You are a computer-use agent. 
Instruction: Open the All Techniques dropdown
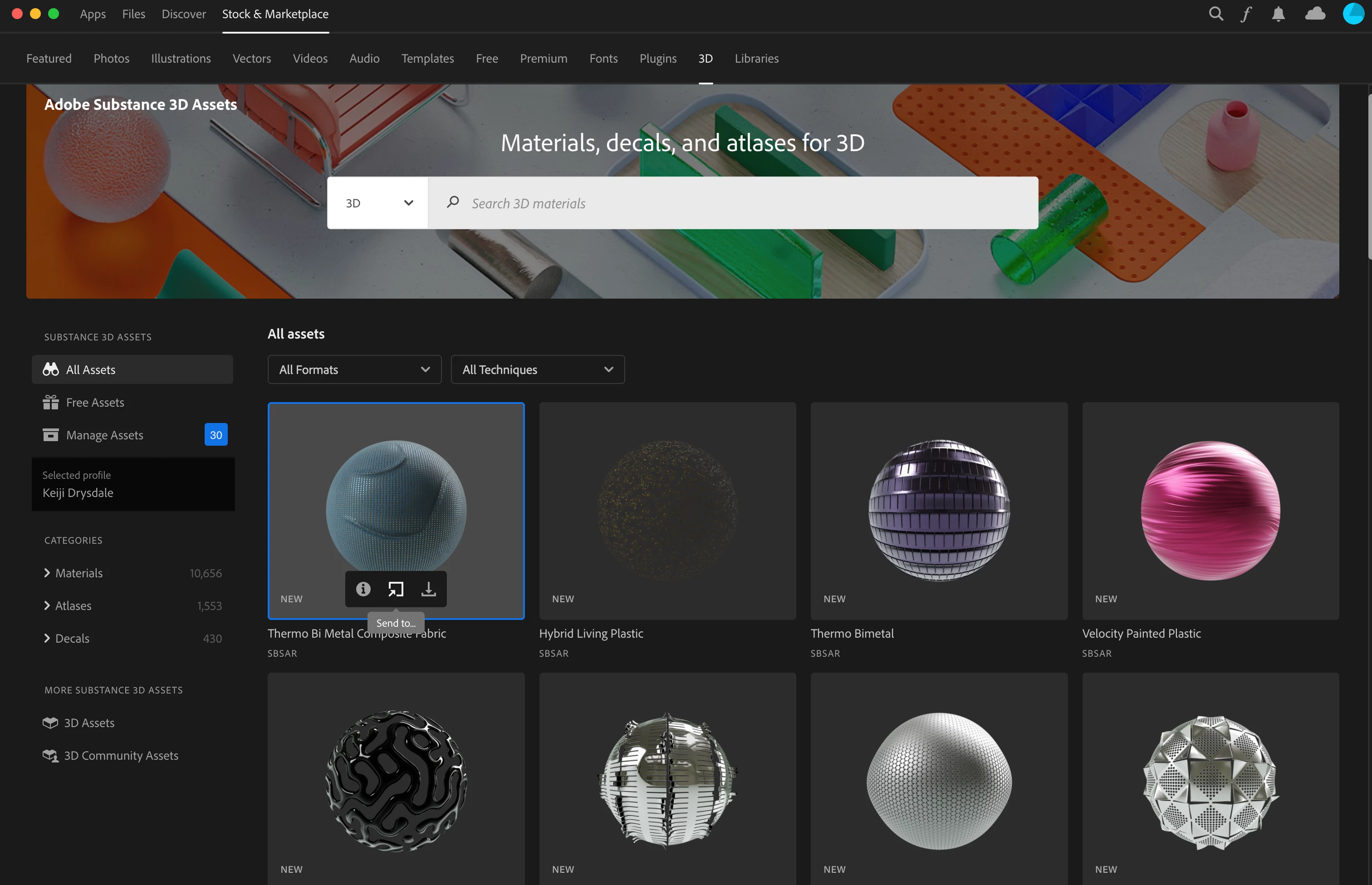[x=538, y=369]
